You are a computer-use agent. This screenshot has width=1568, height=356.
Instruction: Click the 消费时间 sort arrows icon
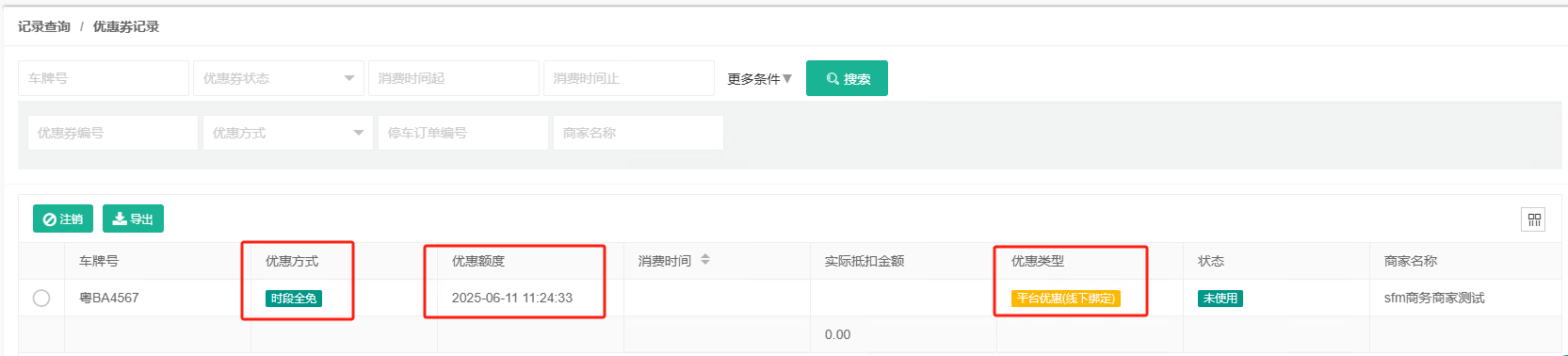(x=705, y=260)
